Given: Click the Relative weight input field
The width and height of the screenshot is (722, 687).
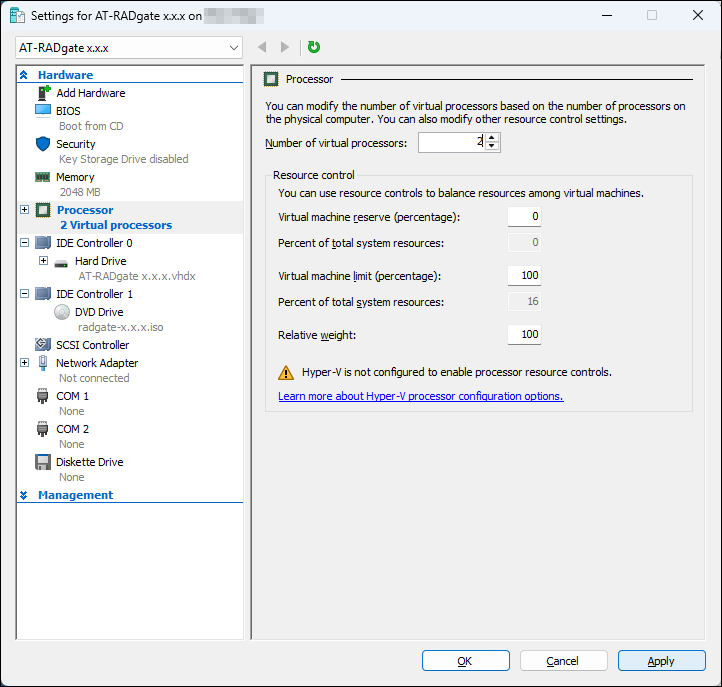Looking at the screenshot, I should 524,334.
